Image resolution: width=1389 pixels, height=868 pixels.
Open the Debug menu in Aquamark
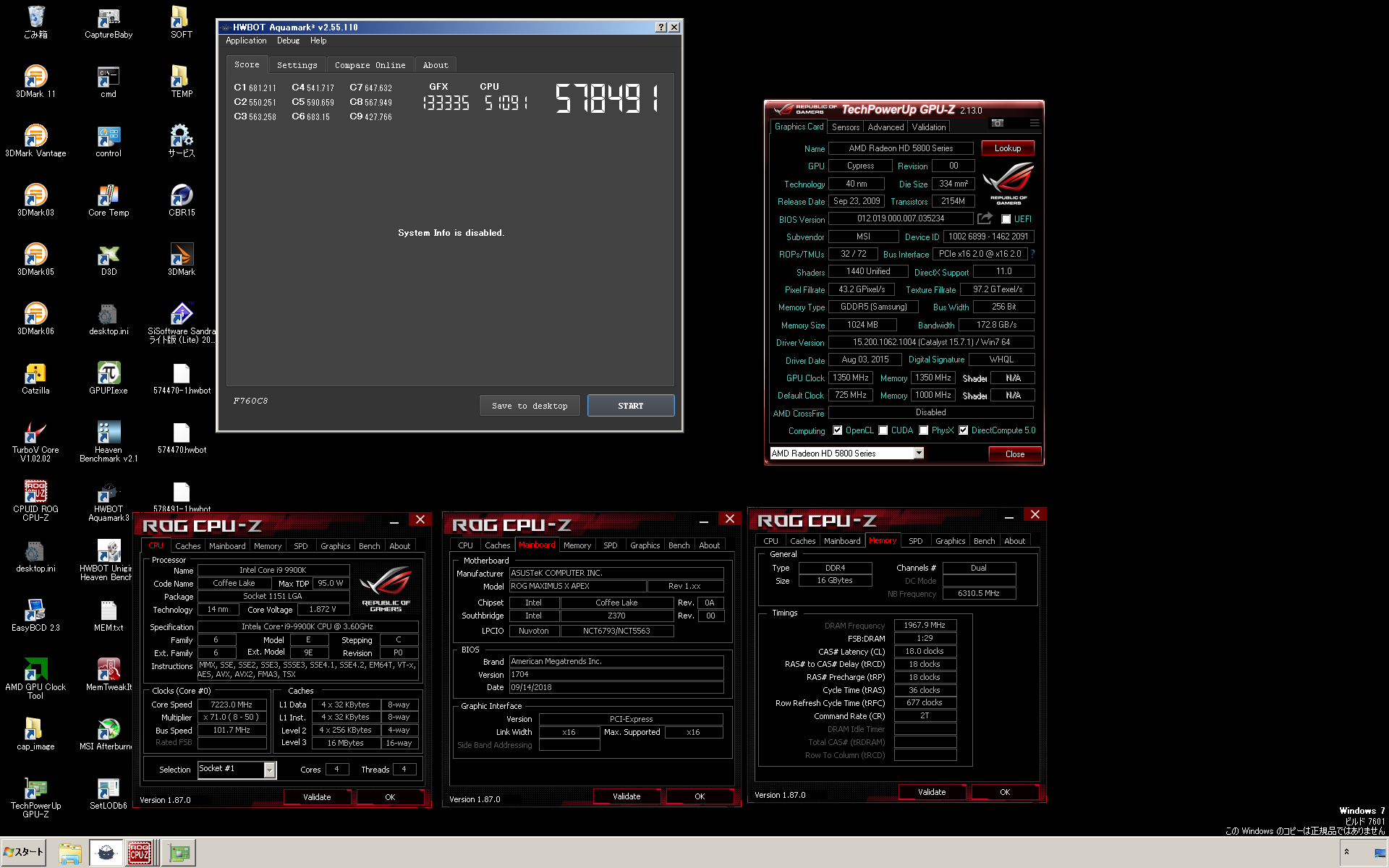click(x=288, y=41)
